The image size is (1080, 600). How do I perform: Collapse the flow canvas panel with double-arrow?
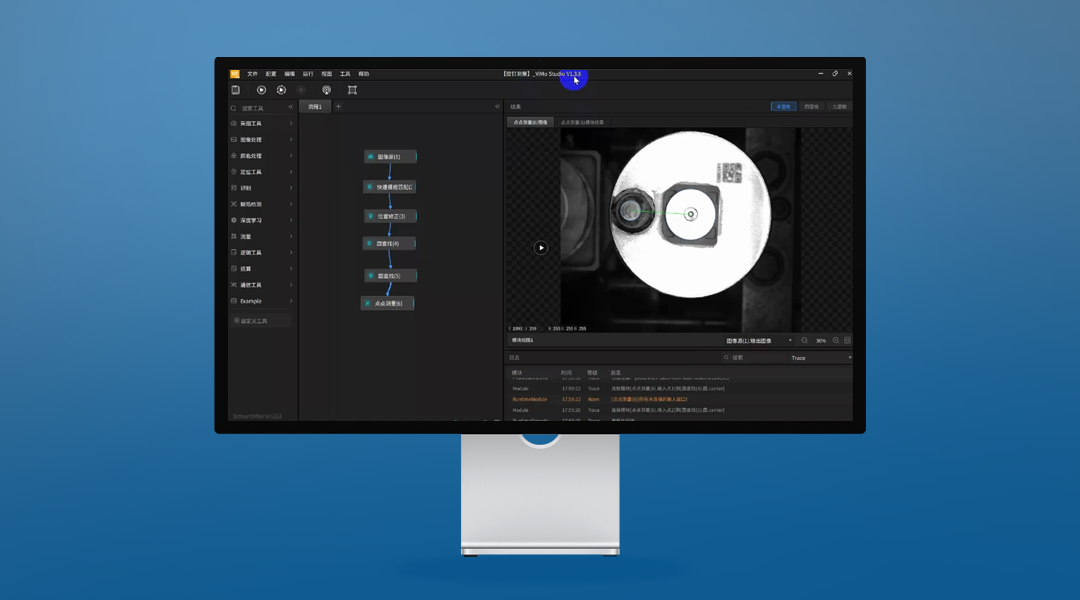tap(497, 107)
